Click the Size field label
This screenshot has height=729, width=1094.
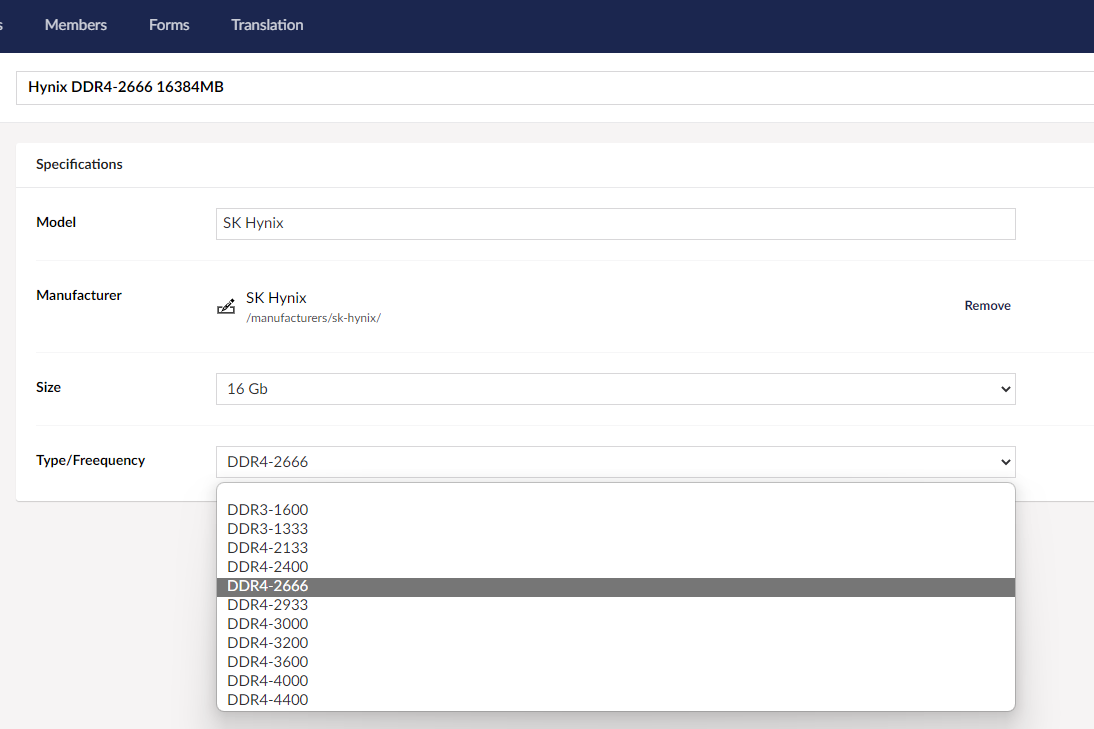click(48, 388)
